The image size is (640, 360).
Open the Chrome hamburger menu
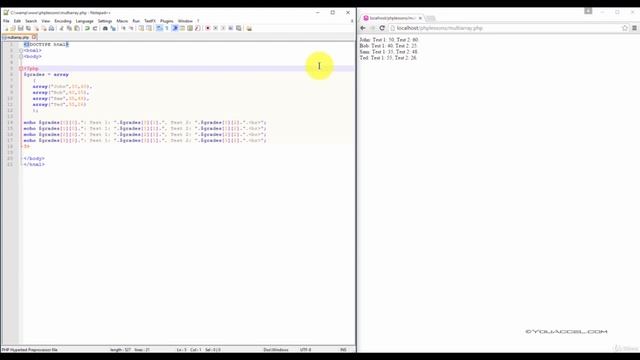coord(634,28)
